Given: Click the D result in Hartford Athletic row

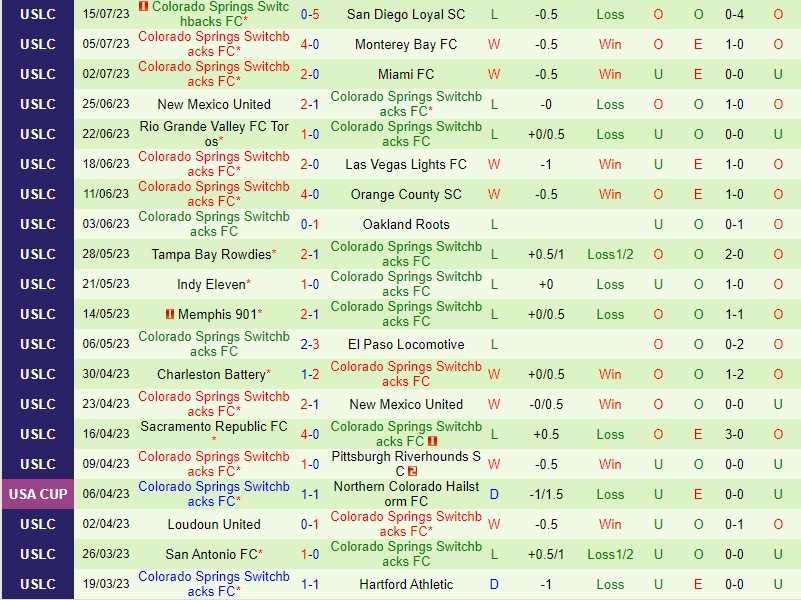Looking at the screenshot, I should tap(494, 584).
